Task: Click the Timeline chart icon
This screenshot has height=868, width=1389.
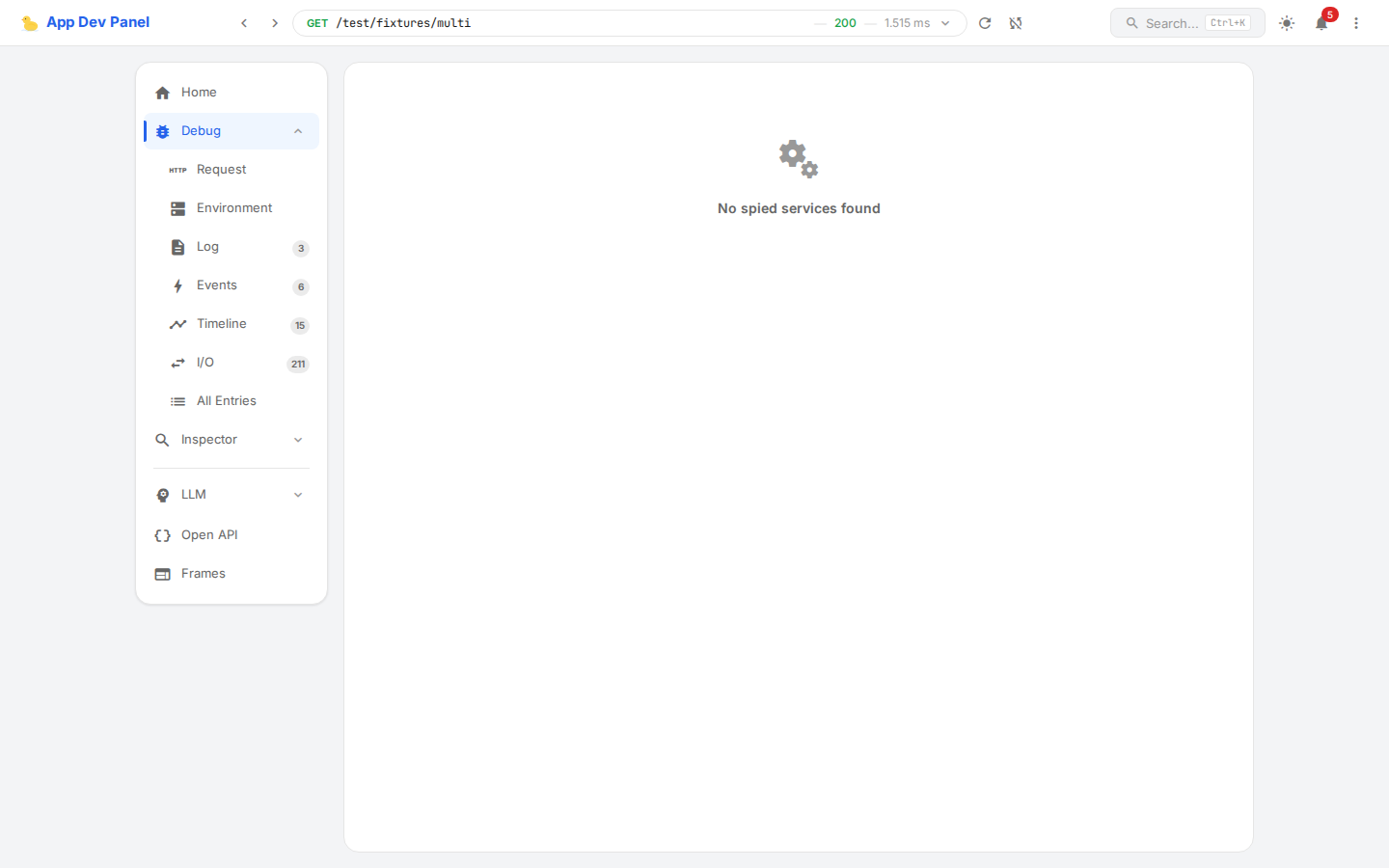Action: click(x=177, y=324)
